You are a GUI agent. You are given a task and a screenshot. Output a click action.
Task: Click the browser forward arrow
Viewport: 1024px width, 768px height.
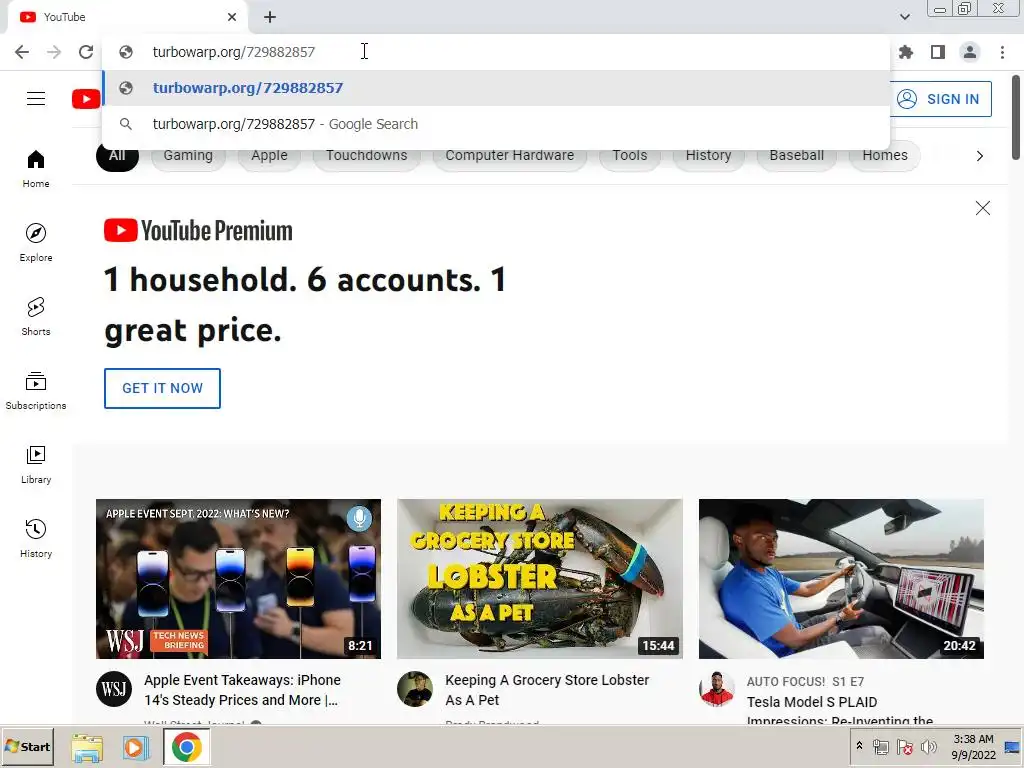point(54,52)
